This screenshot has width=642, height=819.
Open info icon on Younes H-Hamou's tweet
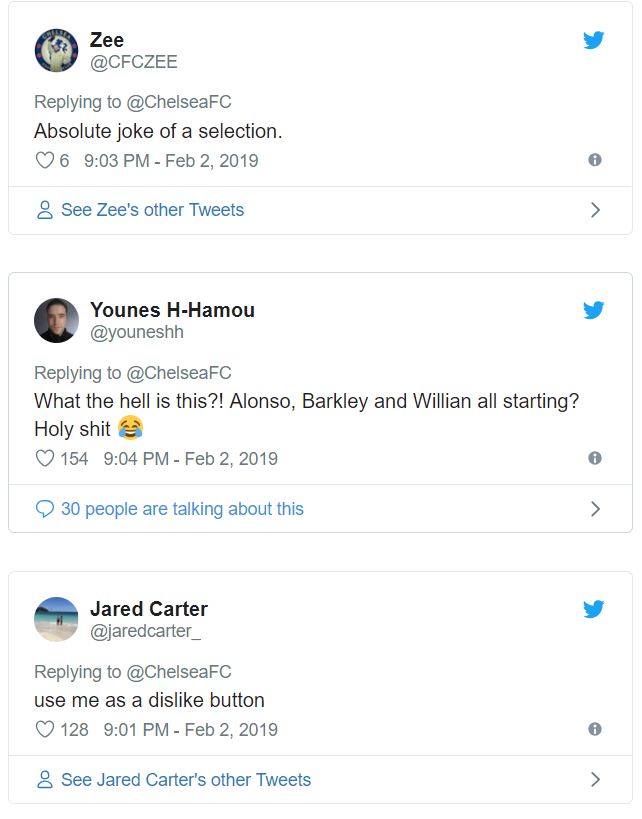click(595, 458)
